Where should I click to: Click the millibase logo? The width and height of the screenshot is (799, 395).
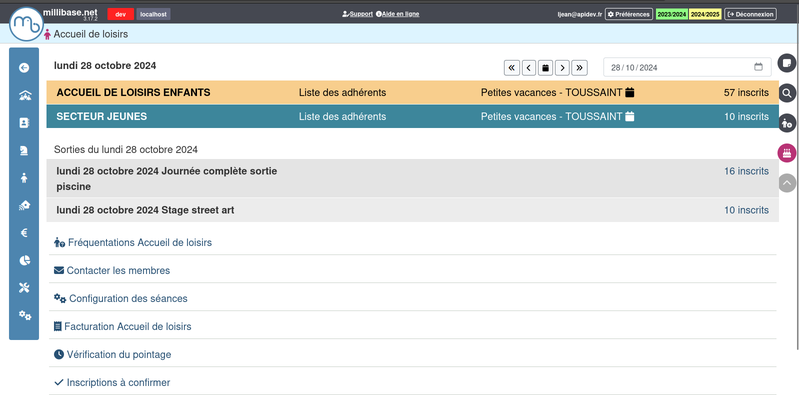[x=26, y=24]
